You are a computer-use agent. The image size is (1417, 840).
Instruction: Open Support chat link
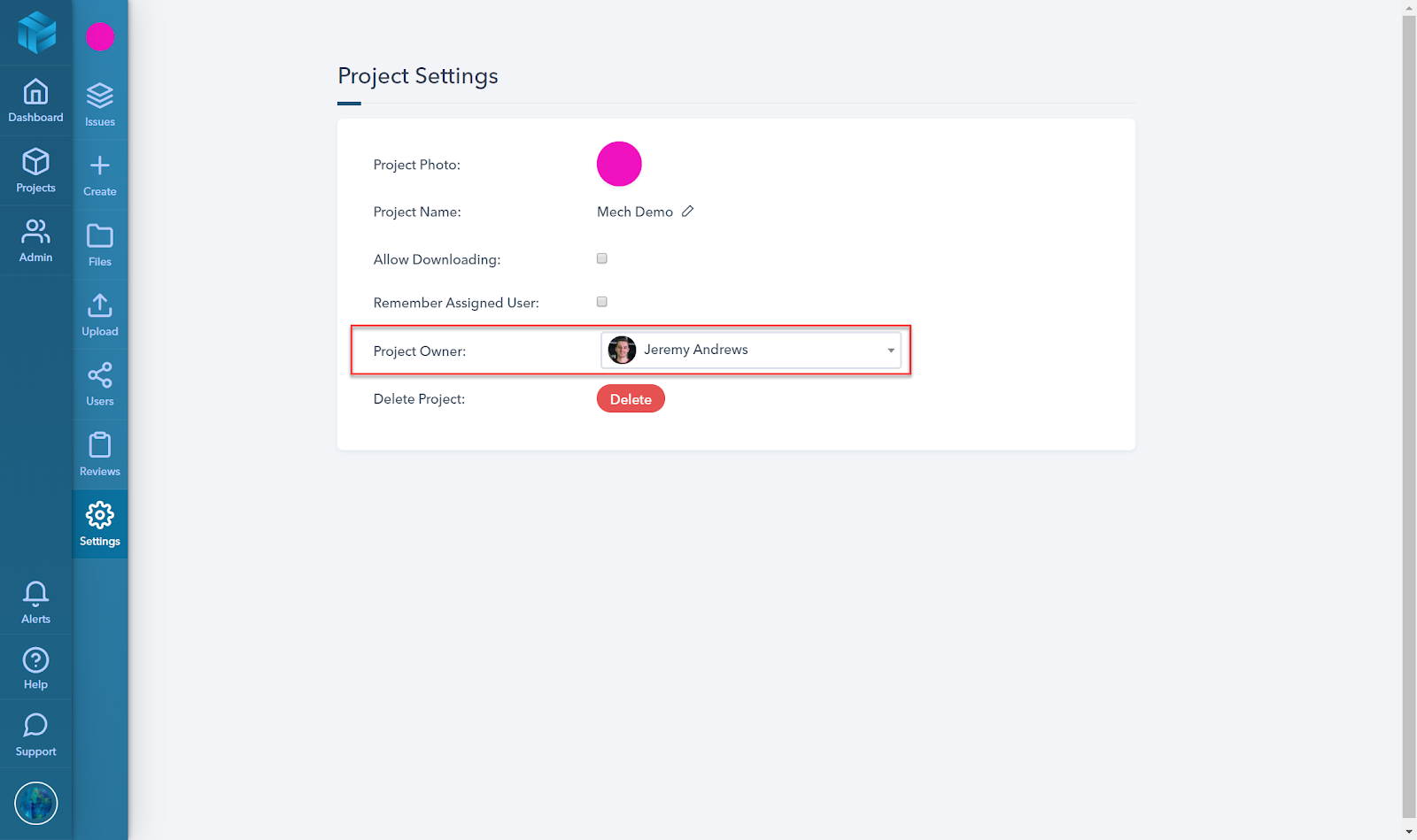point(35,736)
